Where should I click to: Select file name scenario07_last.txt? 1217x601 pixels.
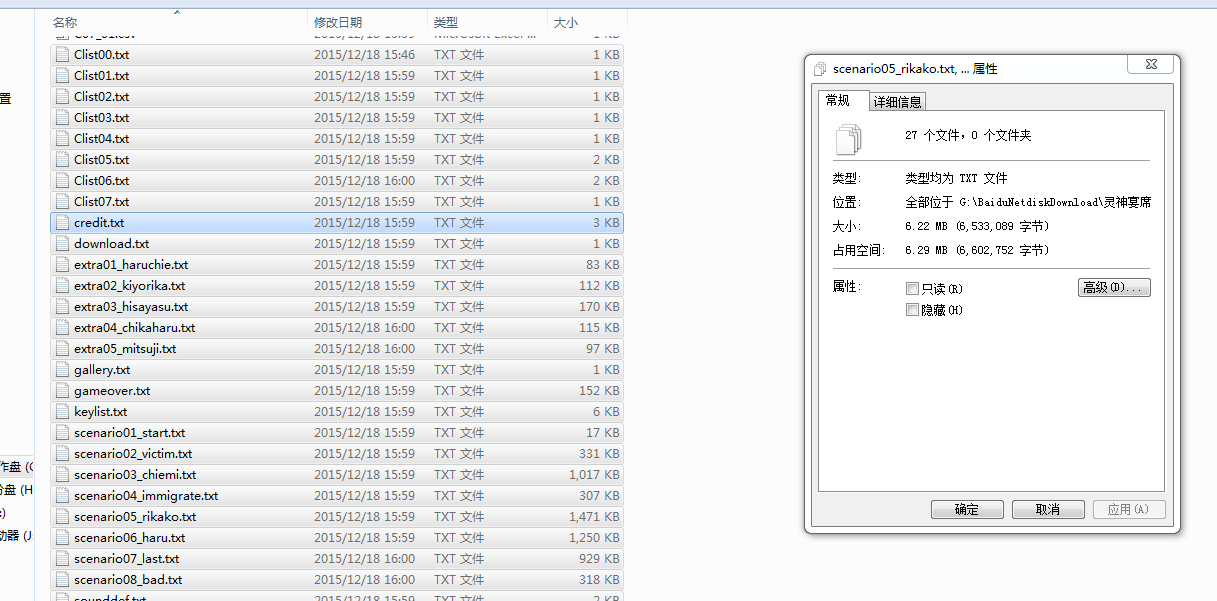click(x=127, y=559)
